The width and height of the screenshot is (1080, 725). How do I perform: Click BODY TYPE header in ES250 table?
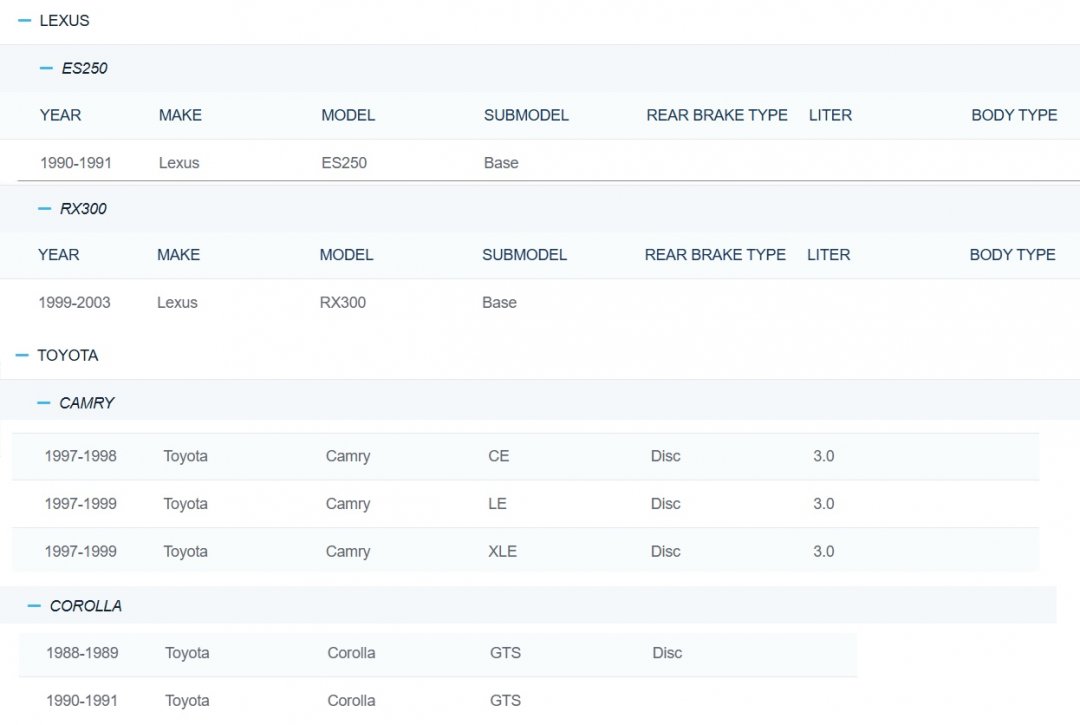tap(1015, 115)
